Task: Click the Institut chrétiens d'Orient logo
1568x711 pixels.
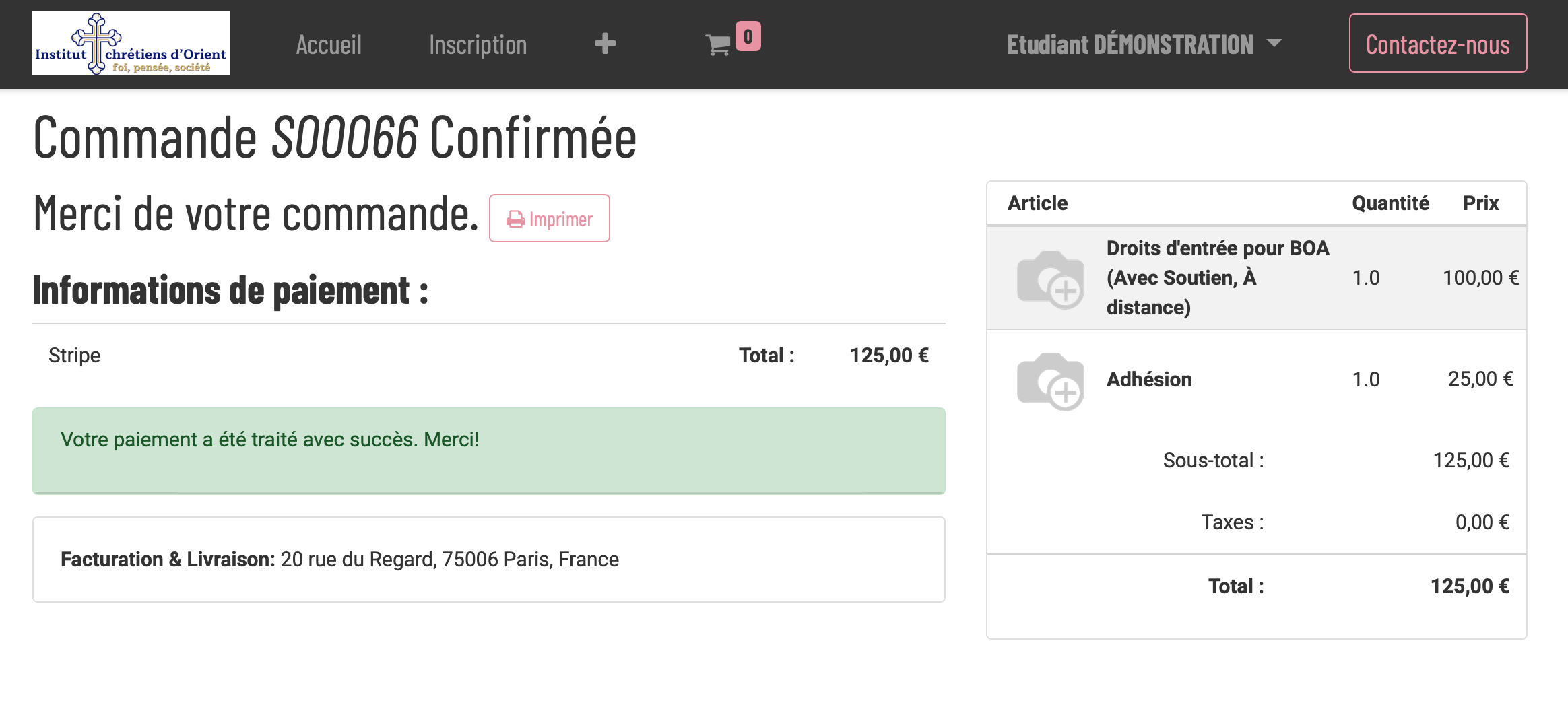Action: point(131,43)
